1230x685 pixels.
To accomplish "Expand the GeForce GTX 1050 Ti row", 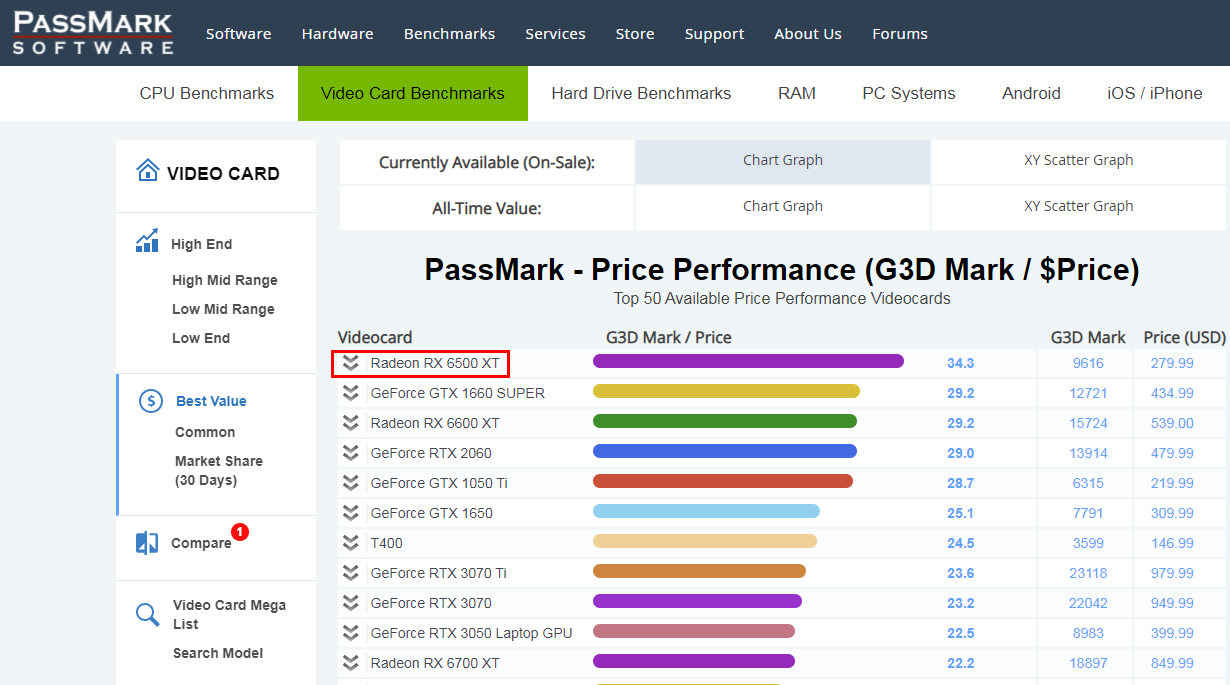I will coord(350,483).
